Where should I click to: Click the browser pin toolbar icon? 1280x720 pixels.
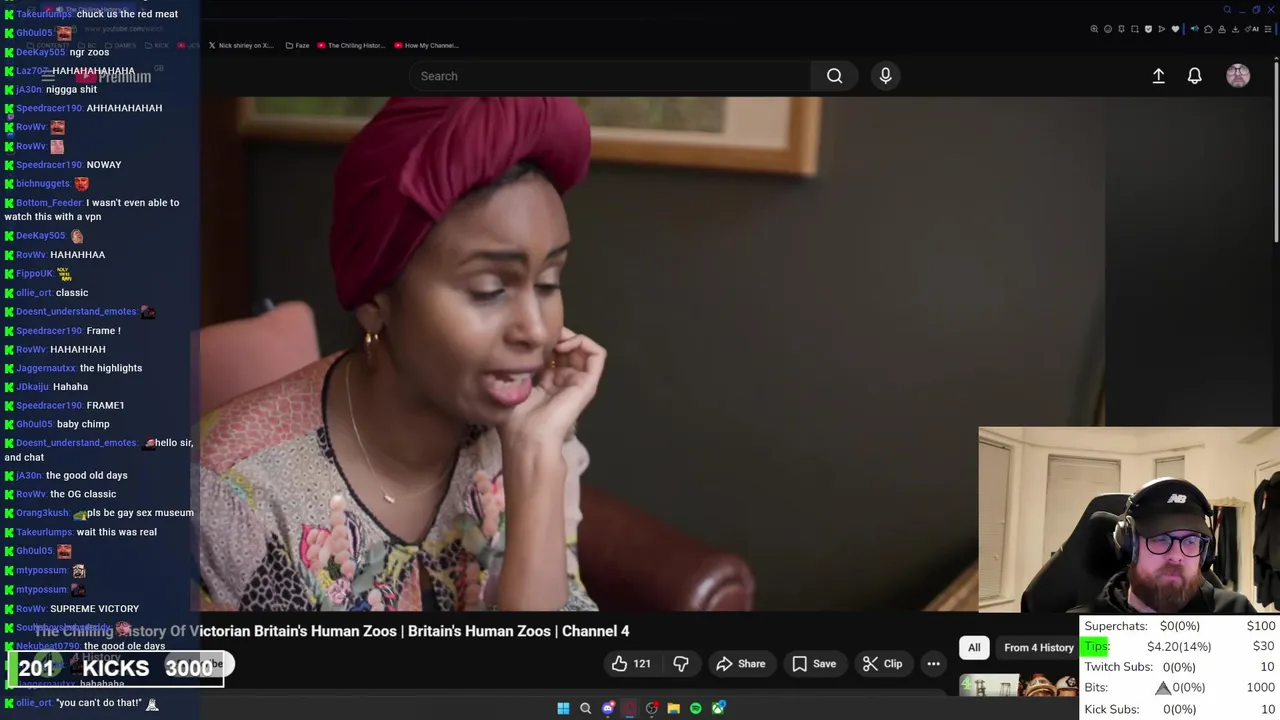(x=1121, y=29)
